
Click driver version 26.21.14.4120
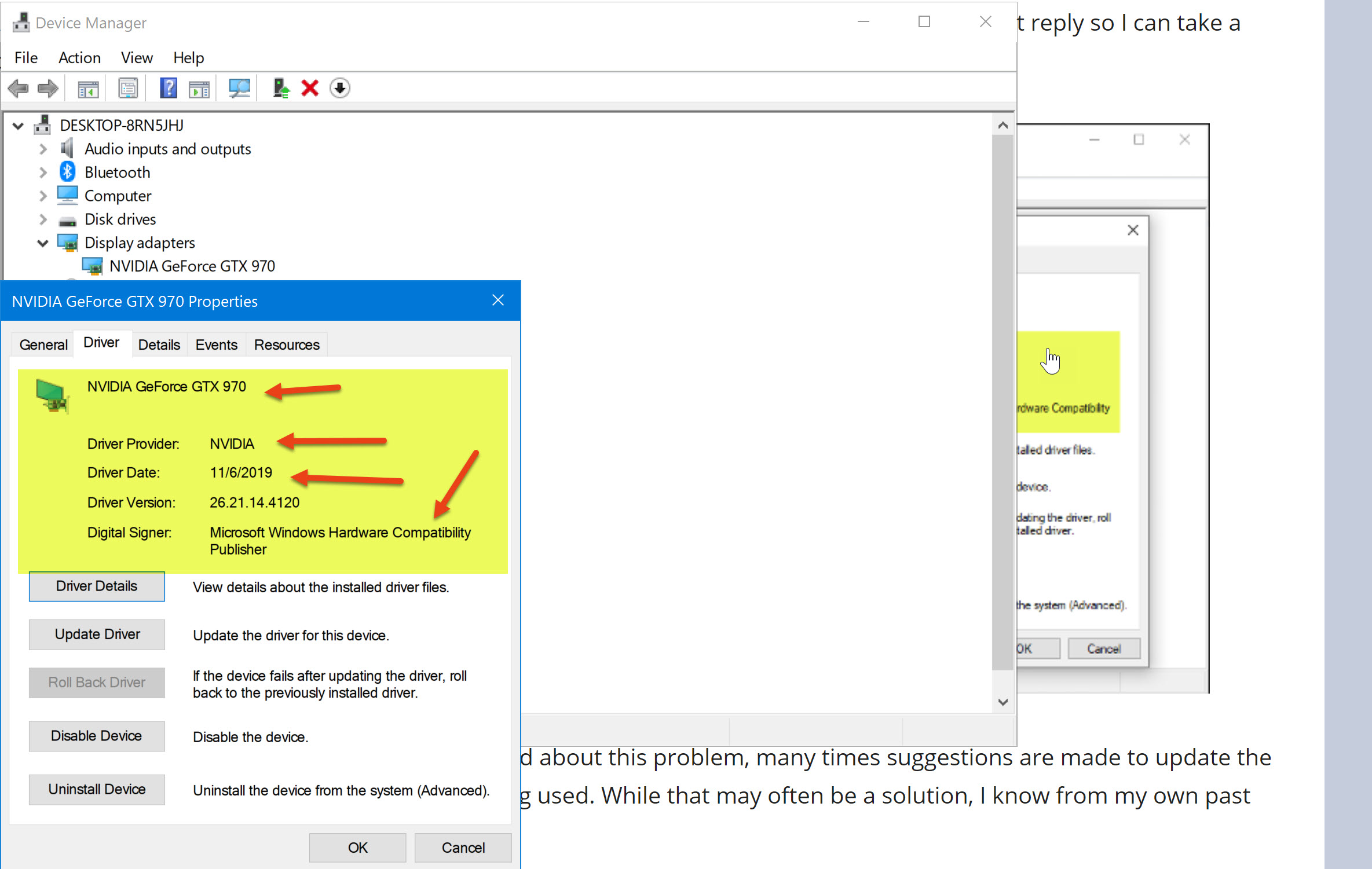click(255, 503)
